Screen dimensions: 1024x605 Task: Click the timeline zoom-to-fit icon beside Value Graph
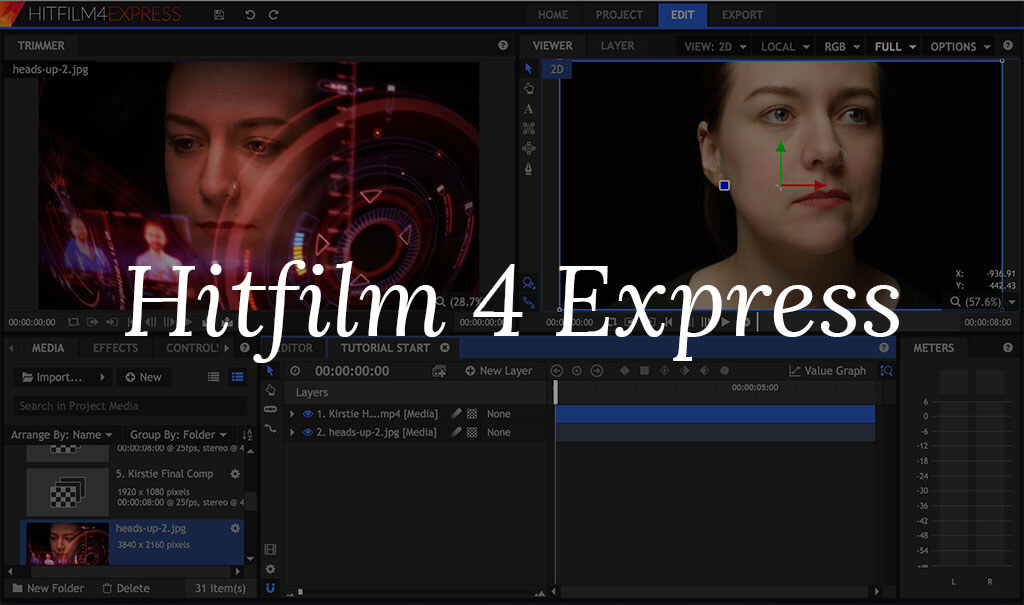click(886, 370)
